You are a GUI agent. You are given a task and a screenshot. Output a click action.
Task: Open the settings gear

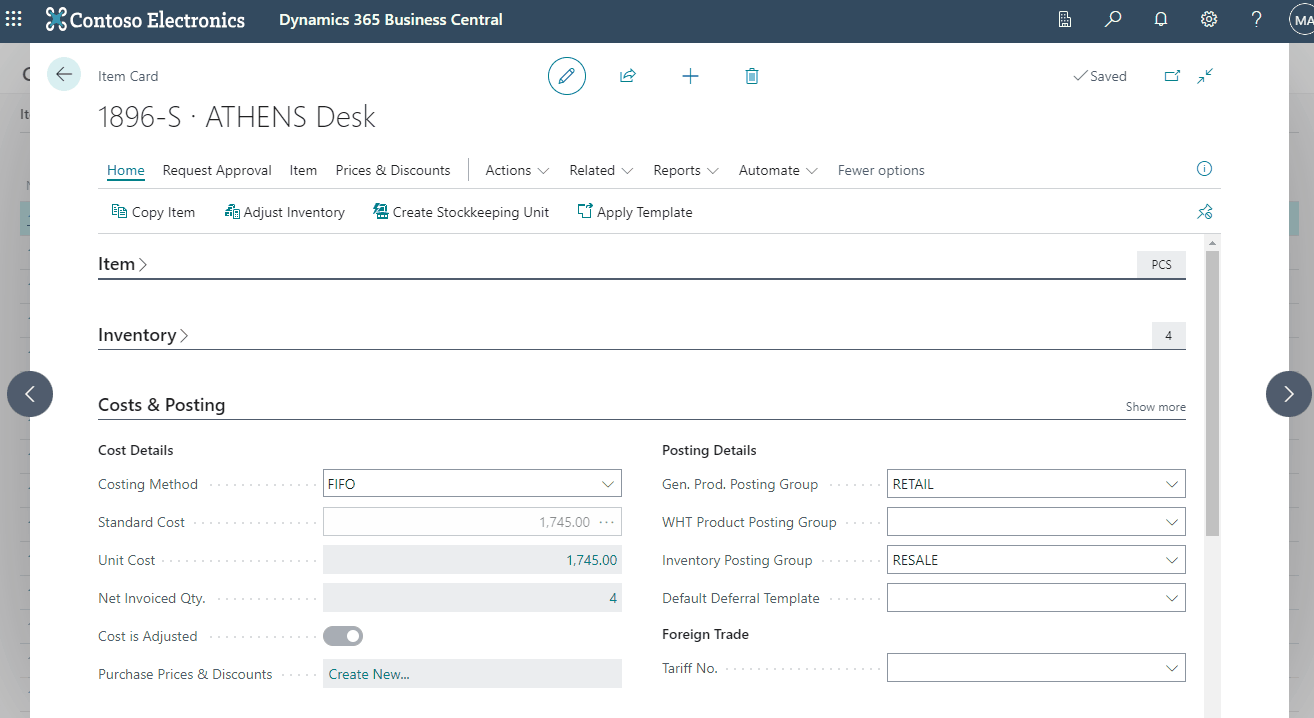tap(1209, 20)
